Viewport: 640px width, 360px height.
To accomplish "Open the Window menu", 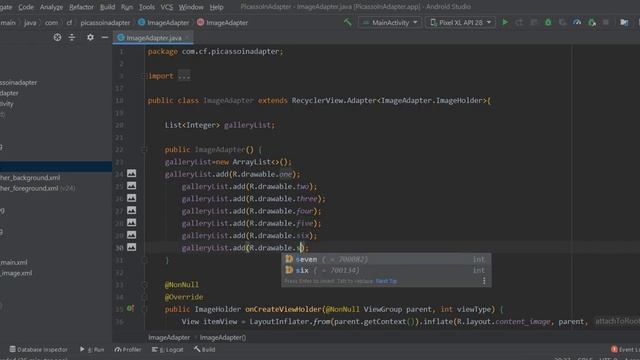I will coord(191,7).
